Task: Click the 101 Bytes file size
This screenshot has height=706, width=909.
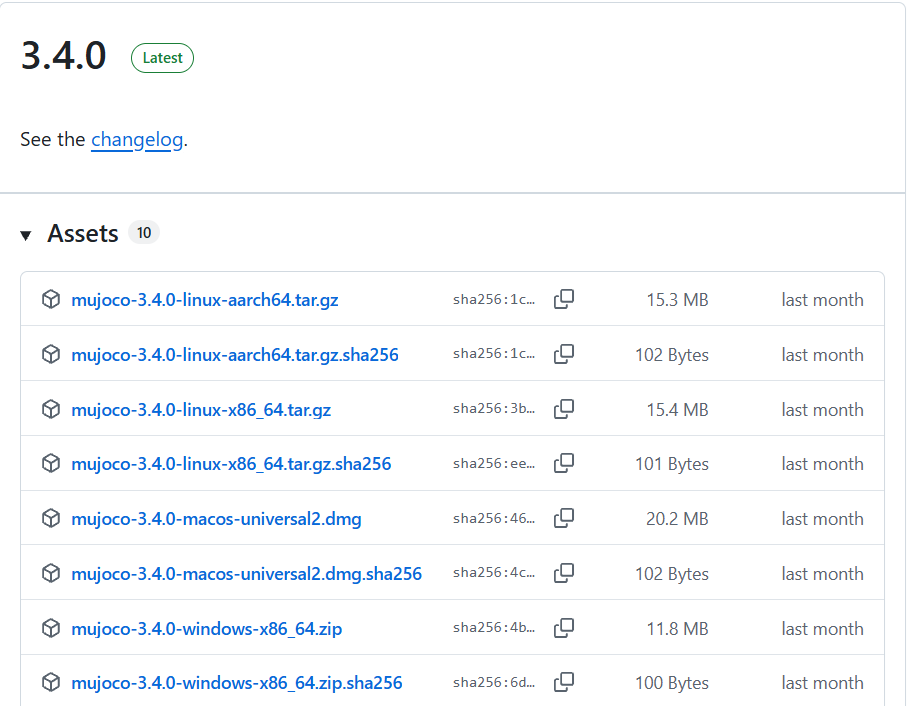Action: click(672, 464)
